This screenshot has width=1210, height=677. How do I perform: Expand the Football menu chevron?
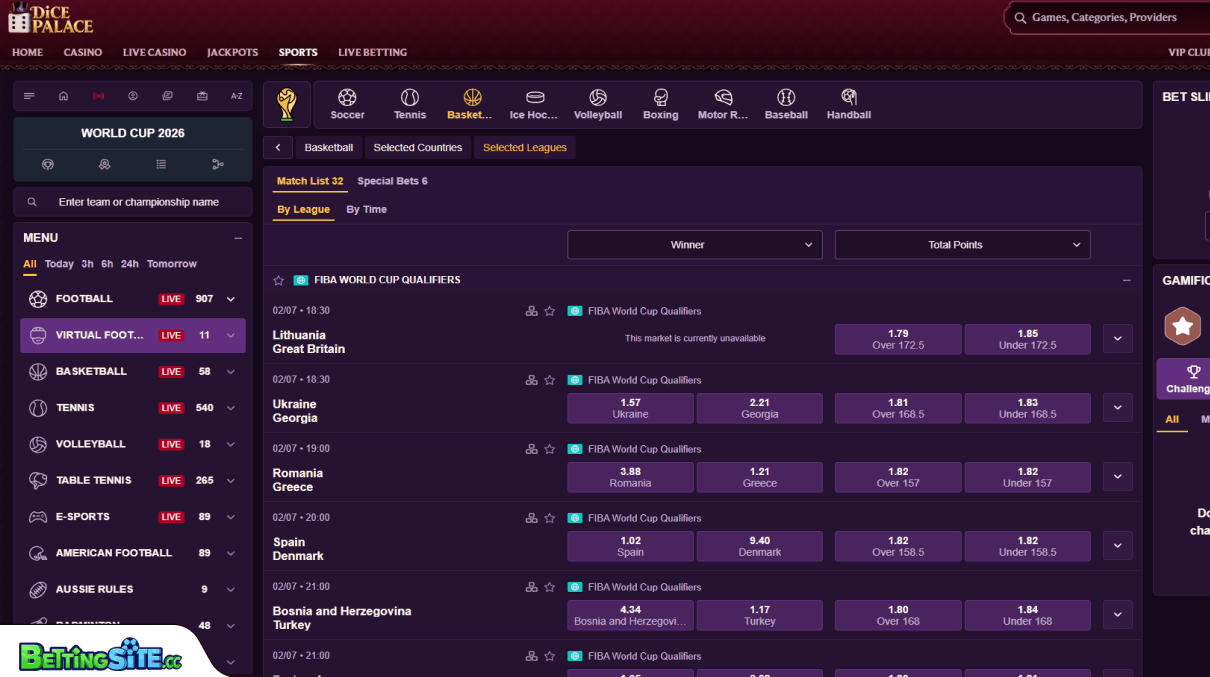pos(231,299)
